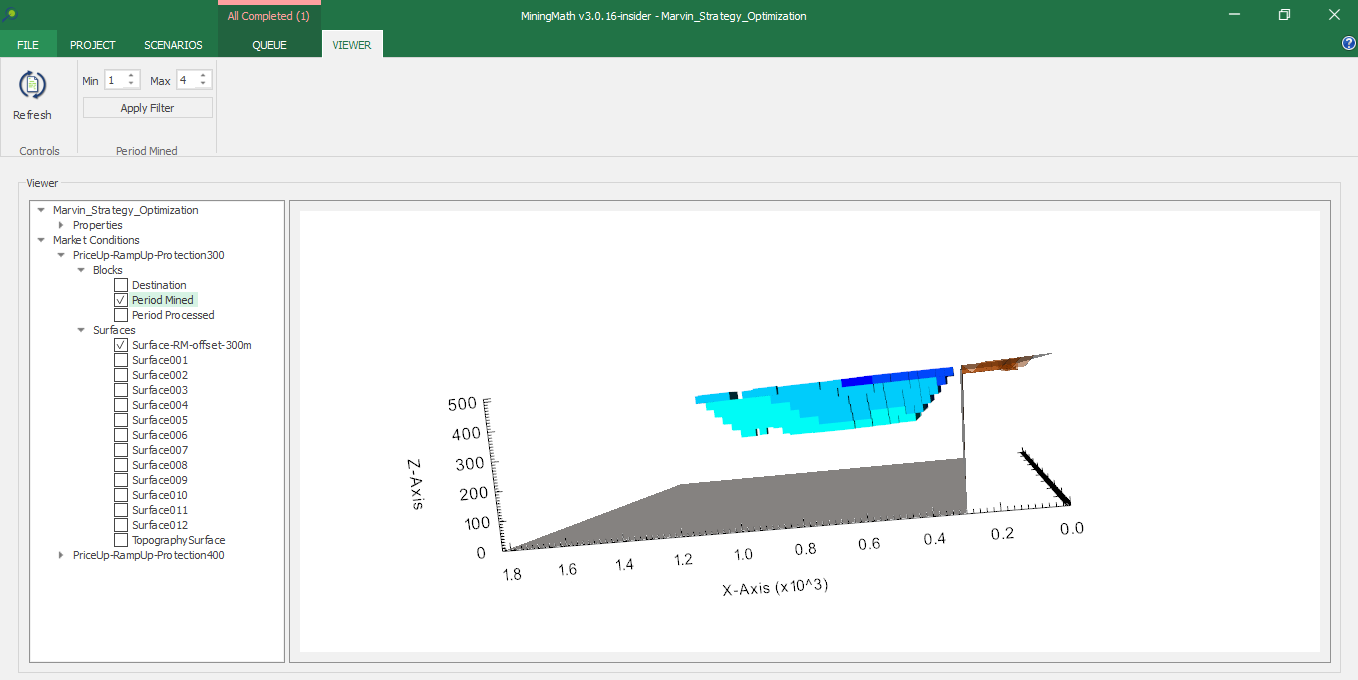1358x680 pixels.
Task: Enable the Destination blocks checkbox
Action: (121, 285)
